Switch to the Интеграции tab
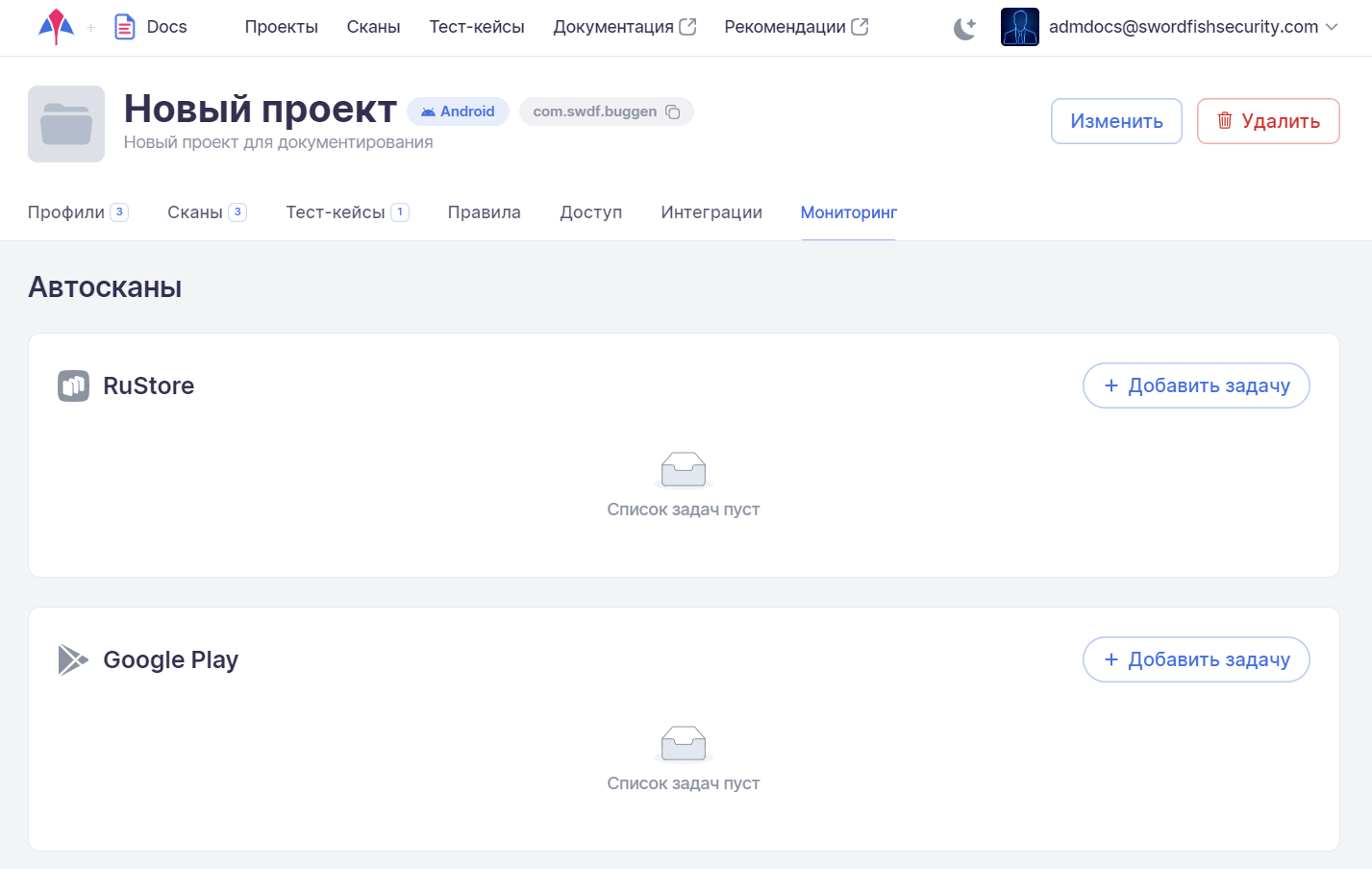 (711, 212)
